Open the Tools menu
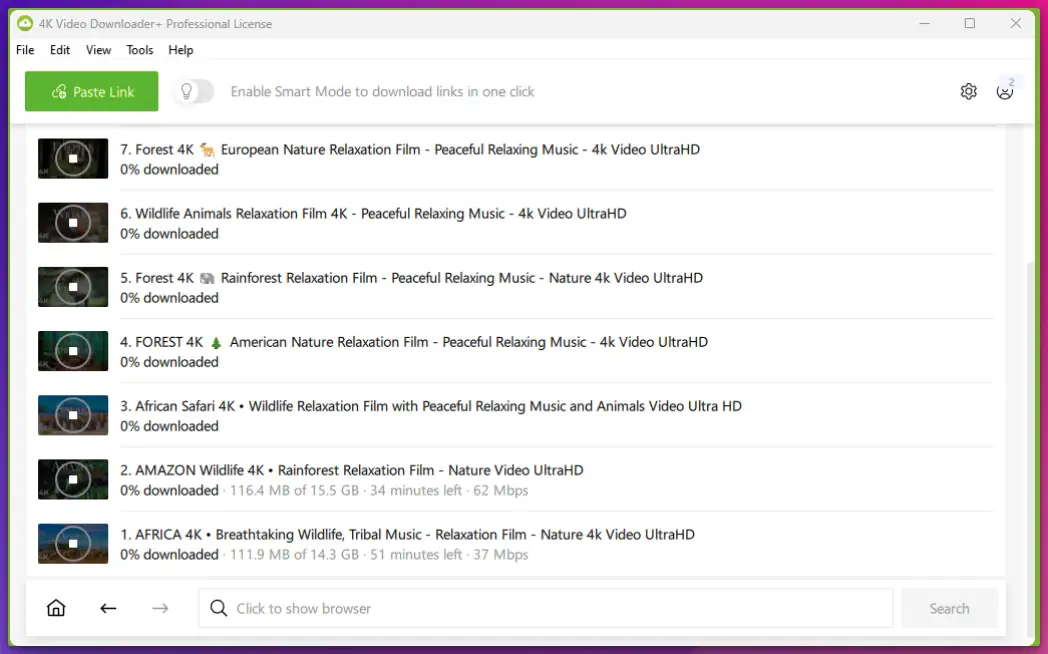The width and height of the screenshot is (1048, 654). tap(139, 50)
